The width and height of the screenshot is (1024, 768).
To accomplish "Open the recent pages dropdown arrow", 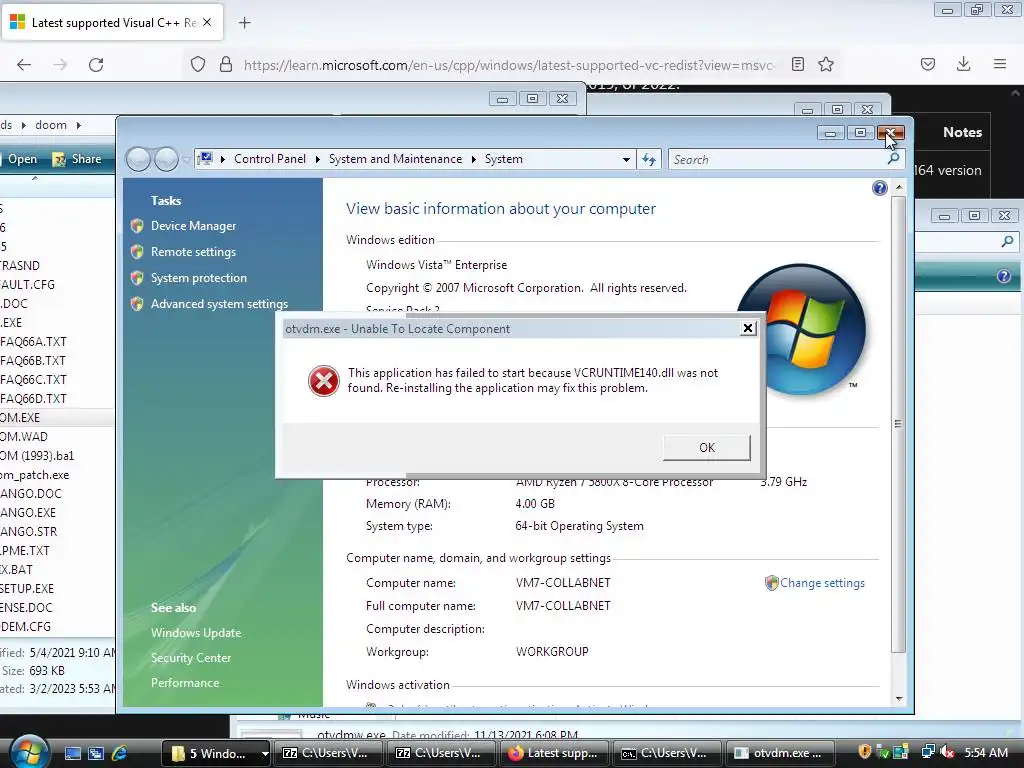I will [186, 159].
